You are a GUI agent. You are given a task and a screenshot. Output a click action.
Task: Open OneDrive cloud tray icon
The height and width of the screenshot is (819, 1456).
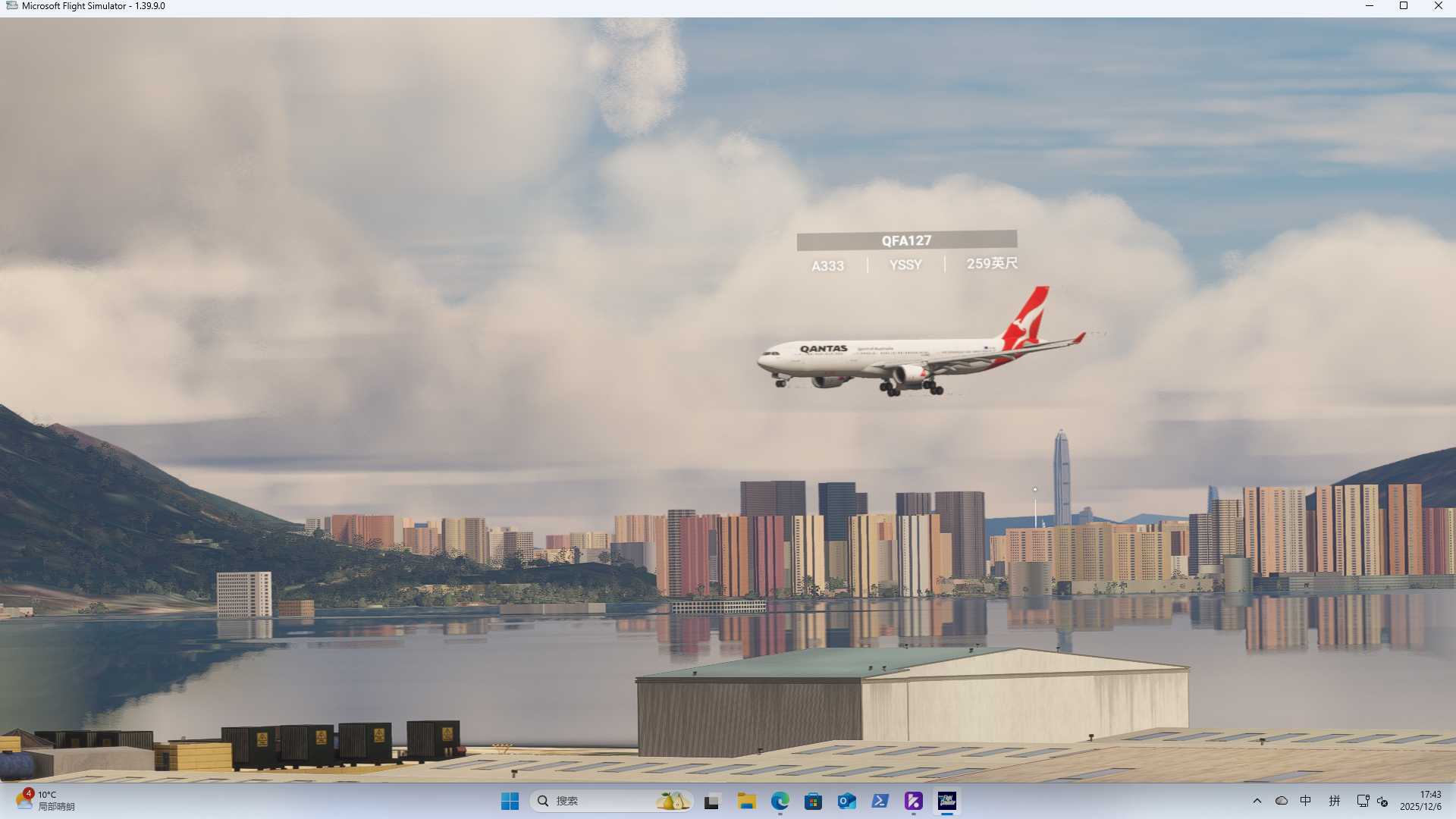pyautogui.click(x=1281, y=801)
